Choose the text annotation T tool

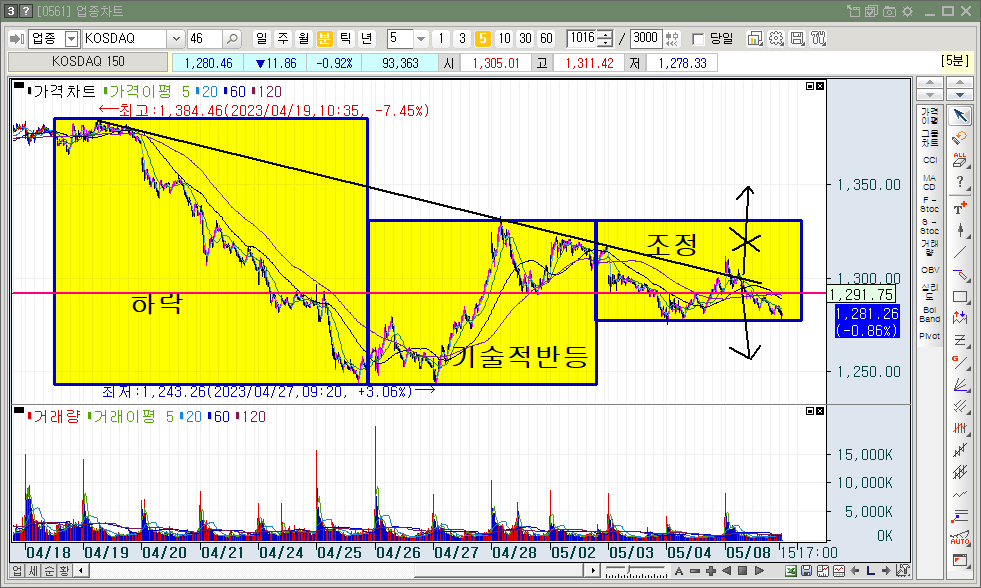click(960, 206)
